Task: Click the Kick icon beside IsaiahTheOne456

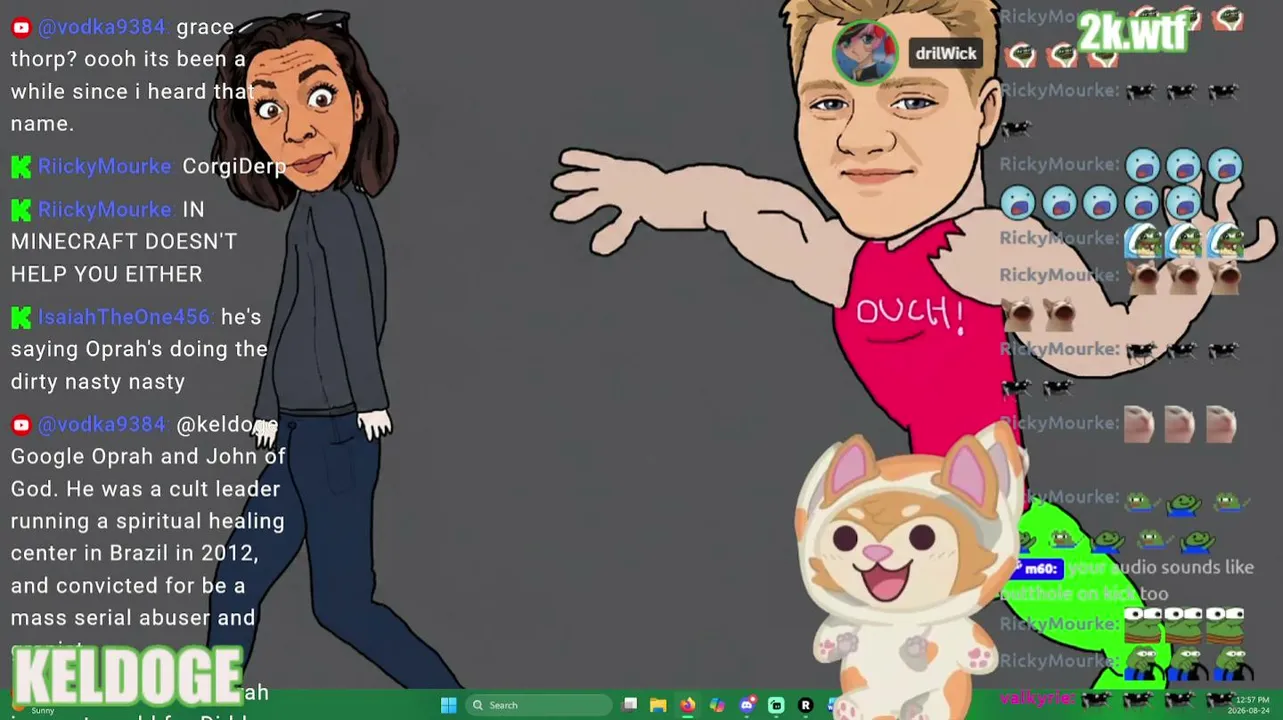Action: (x=21, y=318)
